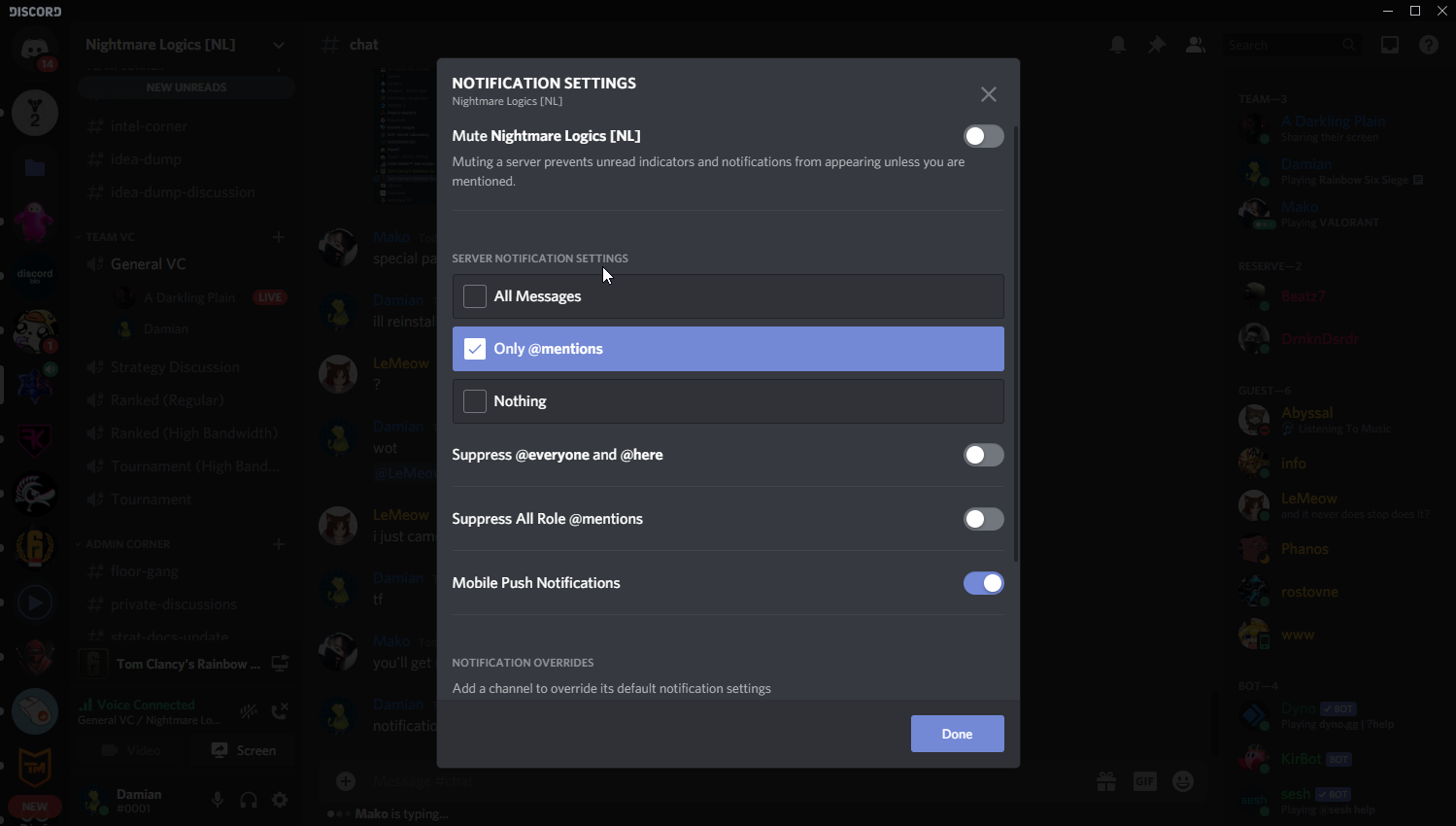Toggle Mute Nightmare Logics [NL] switch

[983, 136]
